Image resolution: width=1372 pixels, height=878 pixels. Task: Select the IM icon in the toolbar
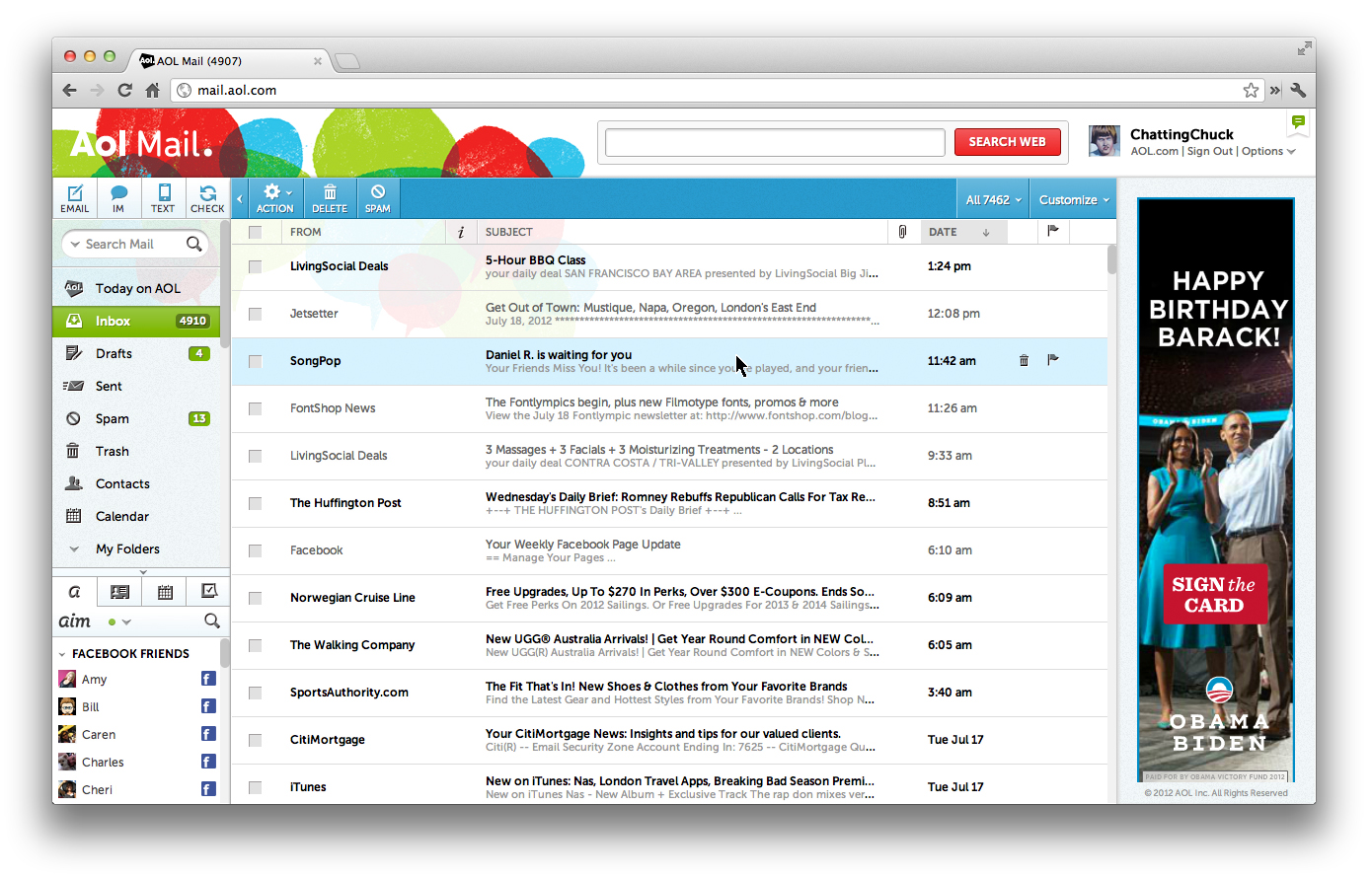[x=118, y=197]
